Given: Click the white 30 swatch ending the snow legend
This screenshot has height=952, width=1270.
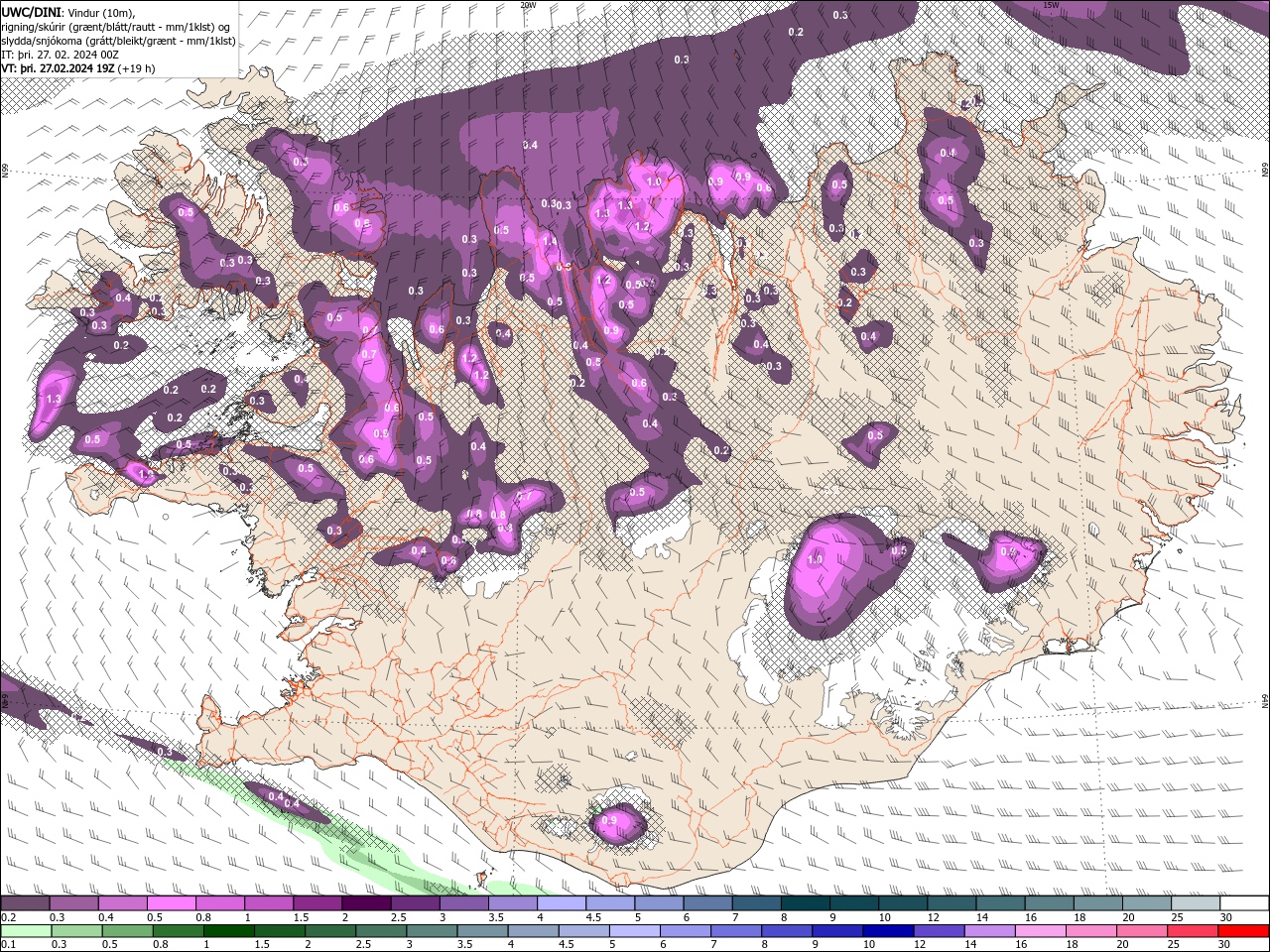Looking at the screenshot, I should pyautogui.click(x=1244, y=903).
